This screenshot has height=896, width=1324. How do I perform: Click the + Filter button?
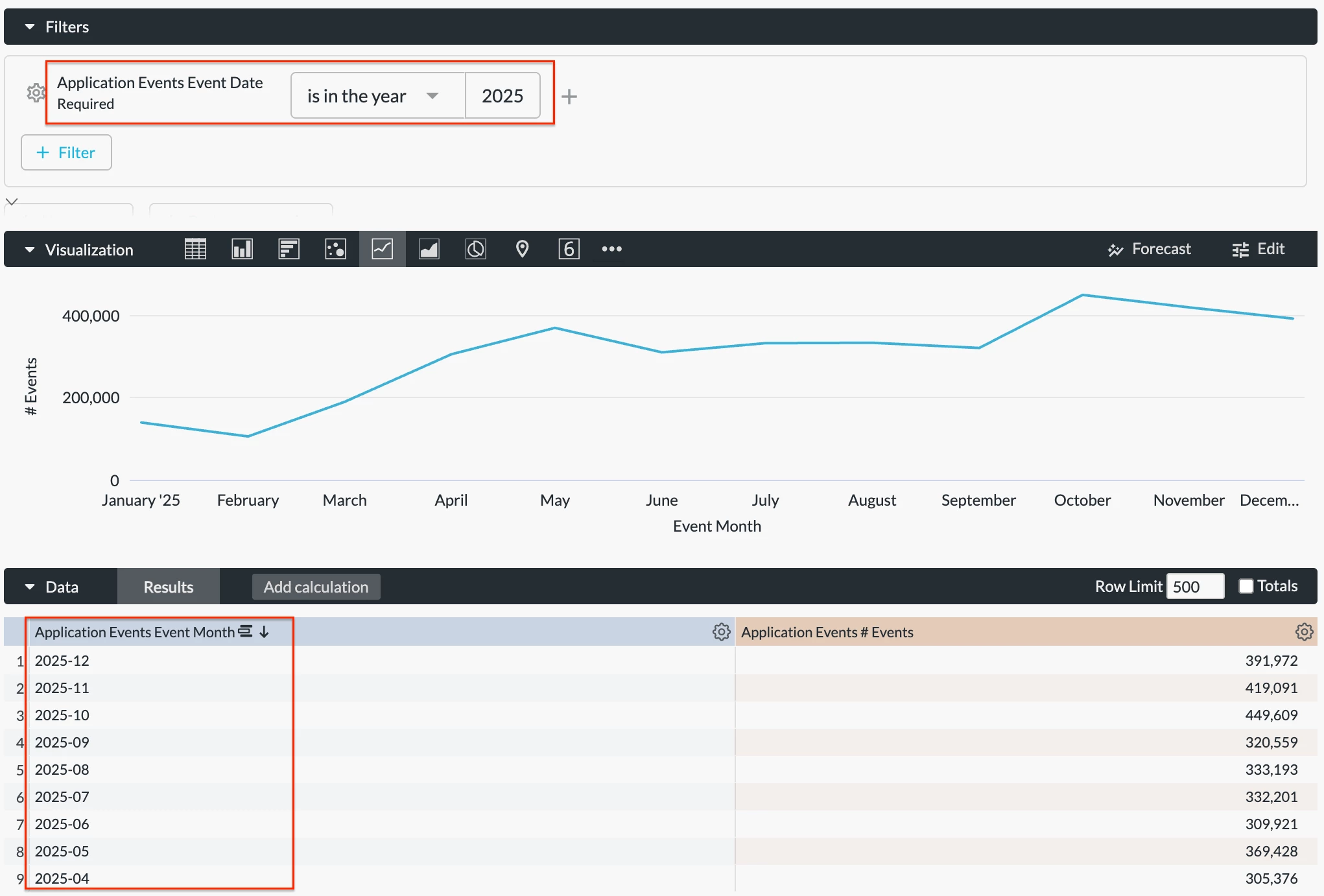(x=66, y=152)
